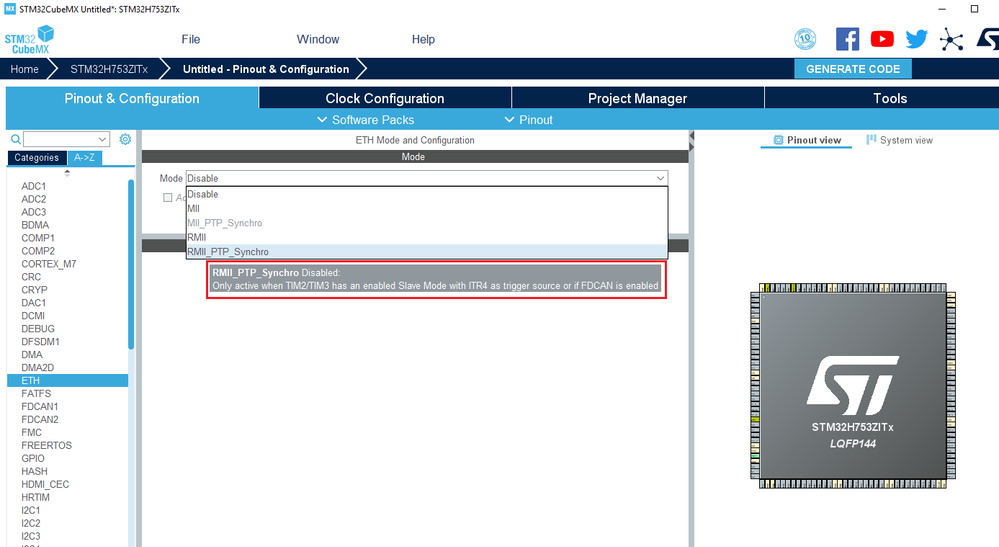Click the greyed MII_PTP_Synchro option
The height and width of the screenshot is (547, 999).
(x=427, y=223)
